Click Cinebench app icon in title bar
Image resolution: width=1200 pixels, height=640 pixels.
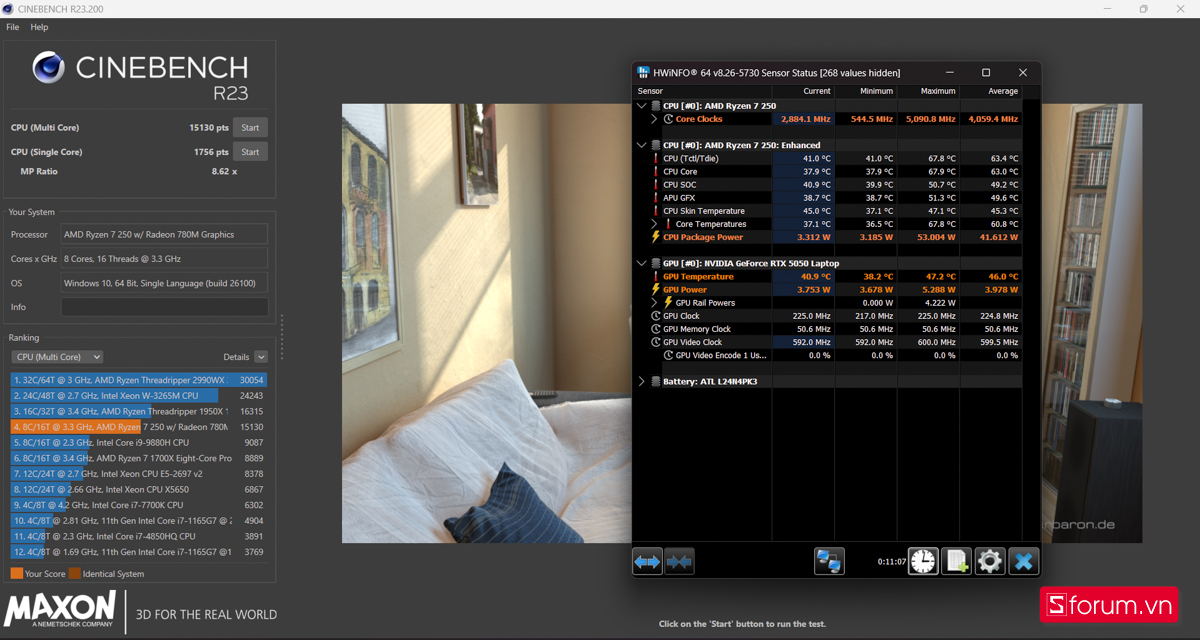[x=9, y=9]
